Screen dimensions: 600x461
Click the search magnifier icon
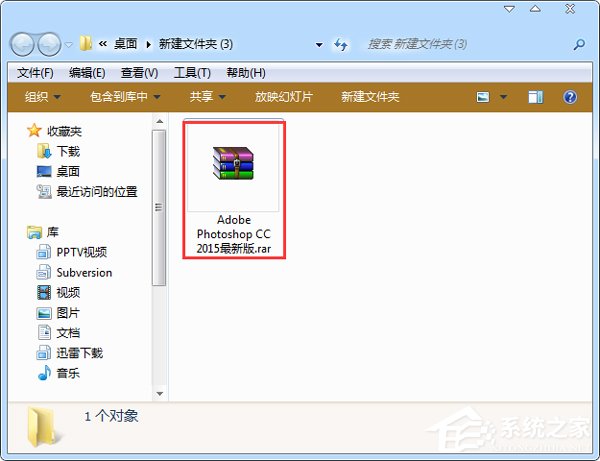[579, 44]
